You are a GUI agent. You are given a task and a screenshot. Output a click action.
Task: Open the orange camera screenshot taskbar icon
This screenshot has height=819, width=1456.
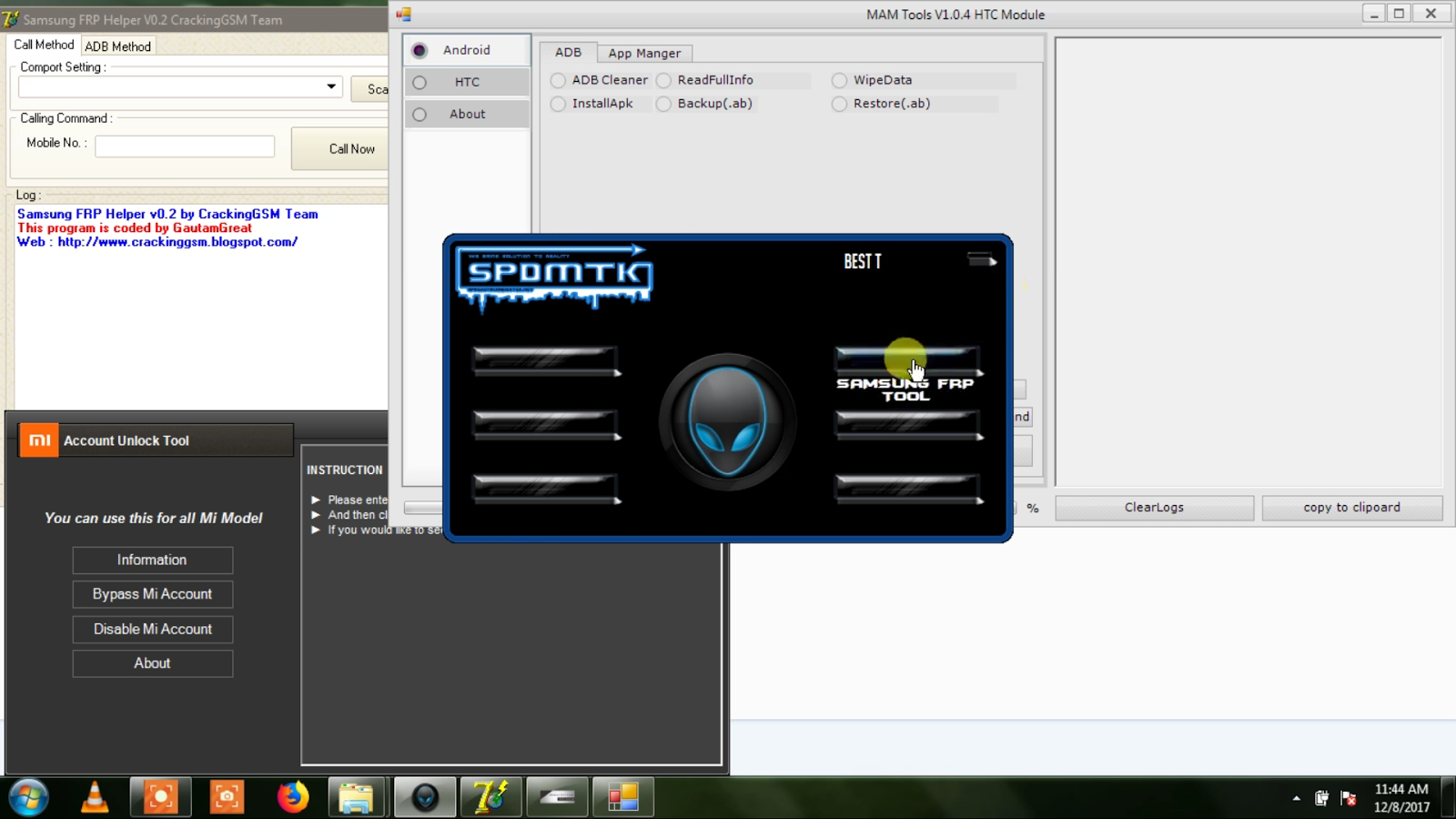227,797
